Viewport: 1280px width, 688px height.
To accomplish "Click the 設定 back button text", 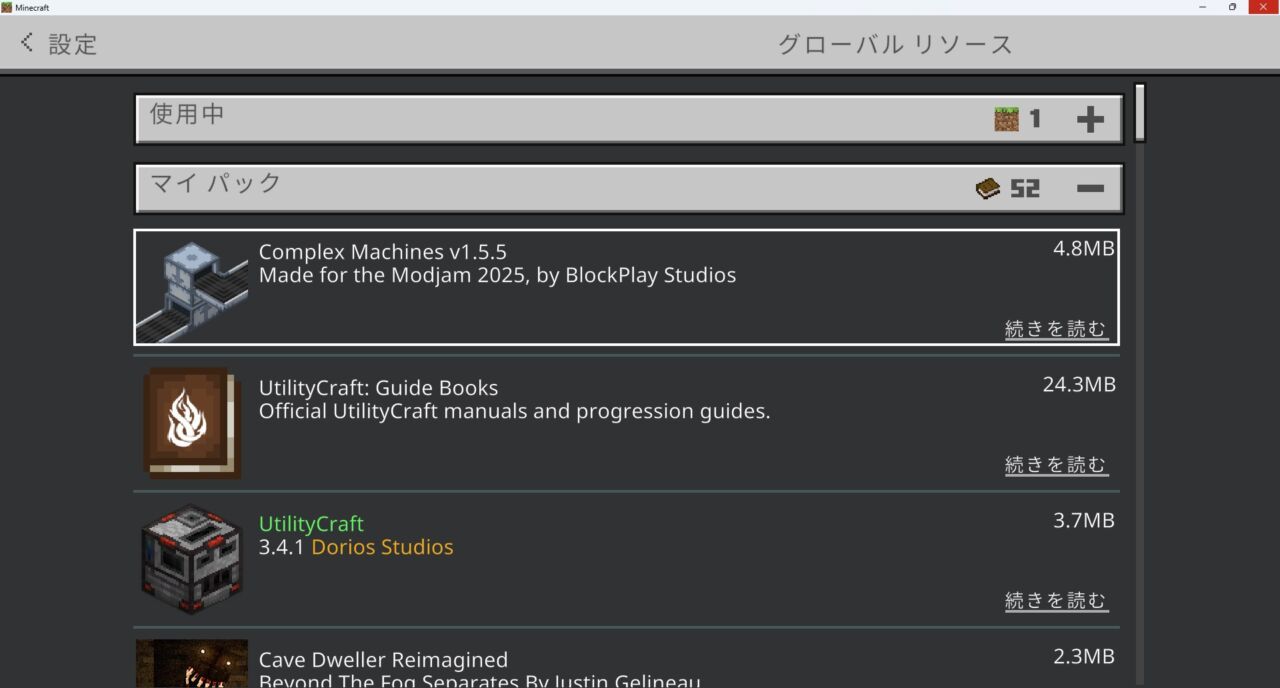I will click(x=73, y=44).
